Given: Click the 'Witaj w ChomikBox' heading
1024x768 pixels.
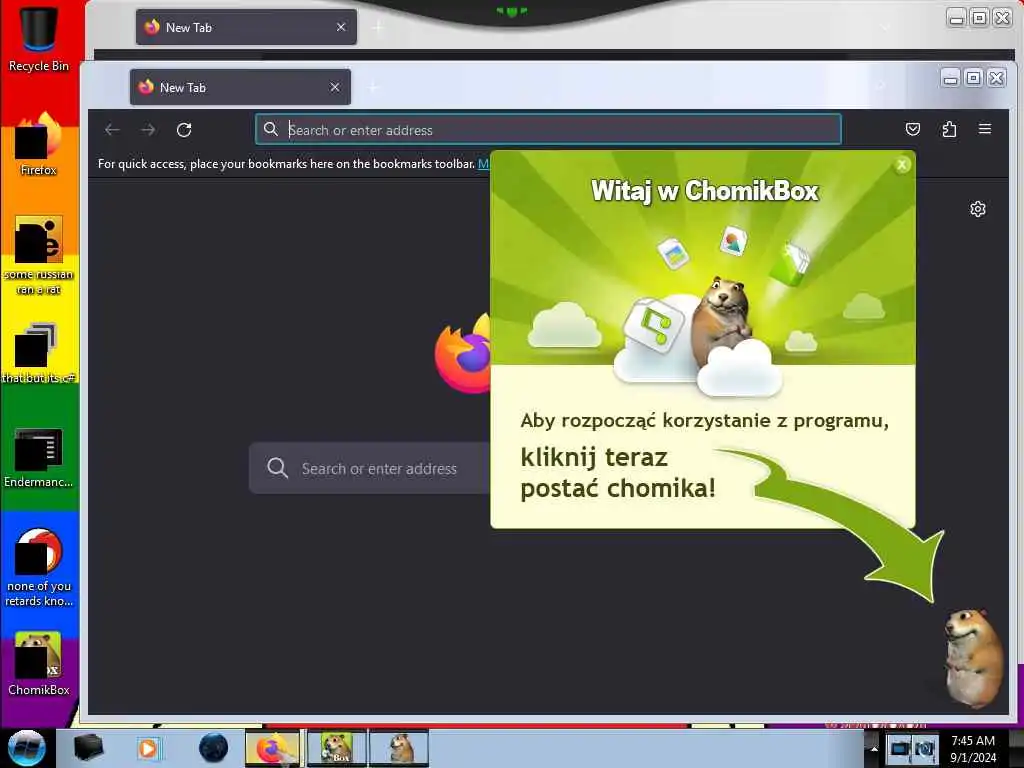Looking at the screenshot, I should pyautogui.click(x=704, y=191).
